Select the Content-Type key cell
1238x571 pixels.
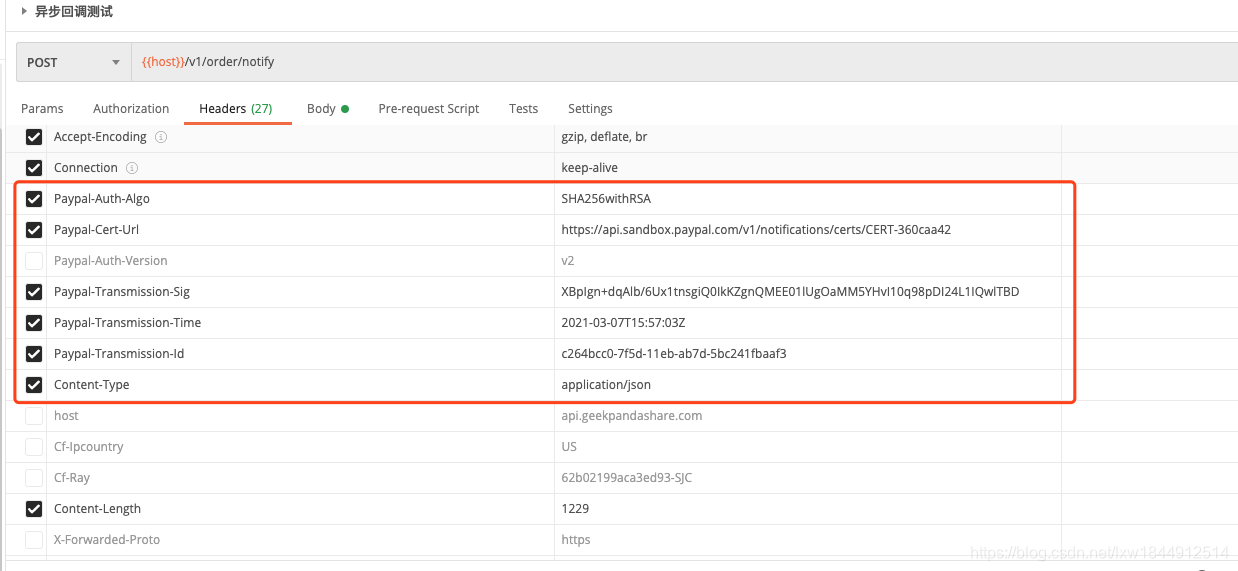pyautogui.click(x=300, y=385)
